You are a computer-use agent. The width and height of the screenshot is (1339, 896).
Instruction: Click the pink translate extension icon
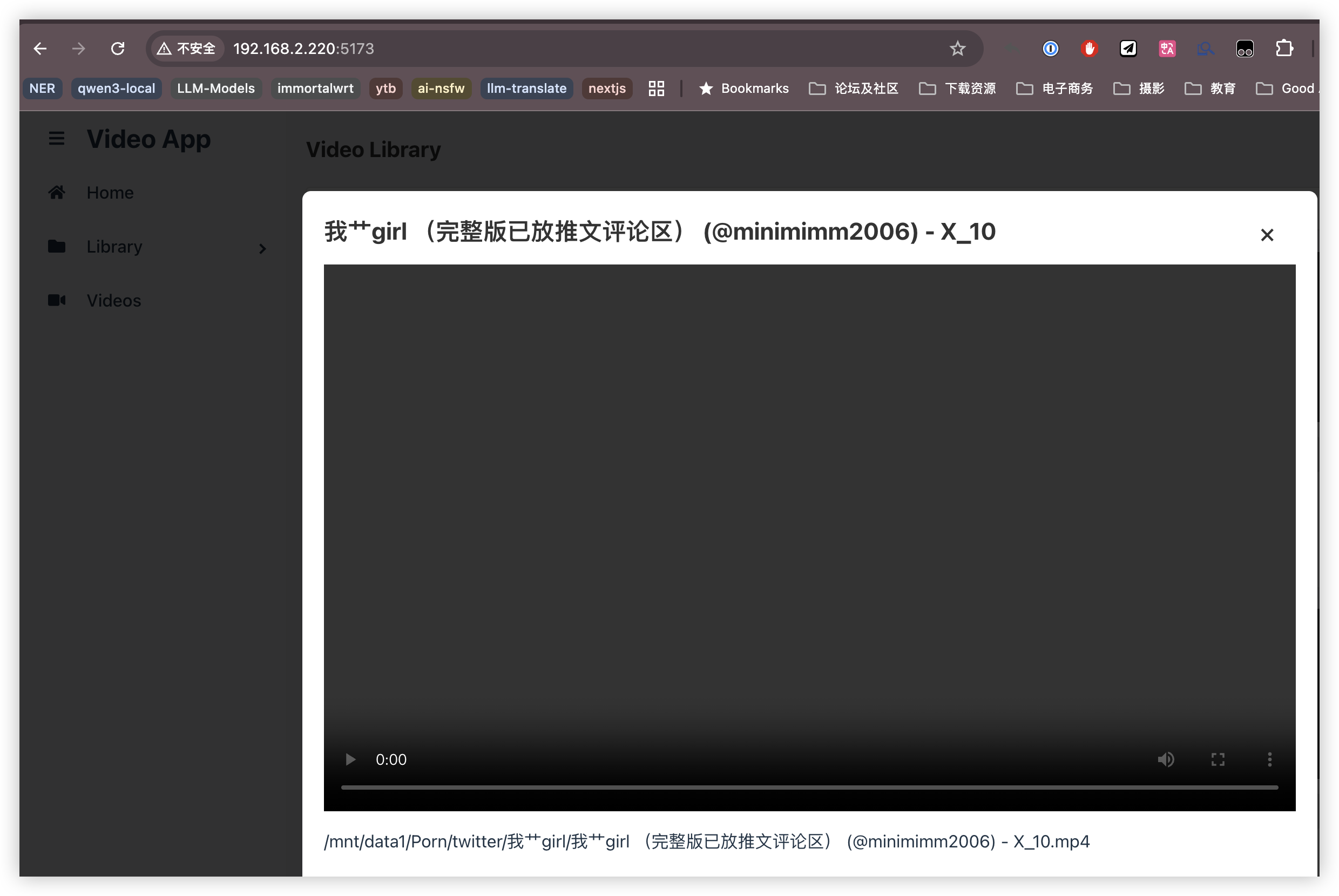[1167, 49]
